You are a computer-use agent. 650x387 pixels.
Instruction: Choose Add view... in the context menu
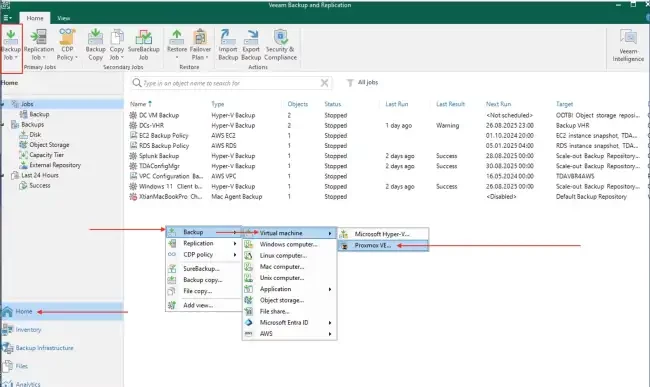pyautogui.click(x=203, y=305)
